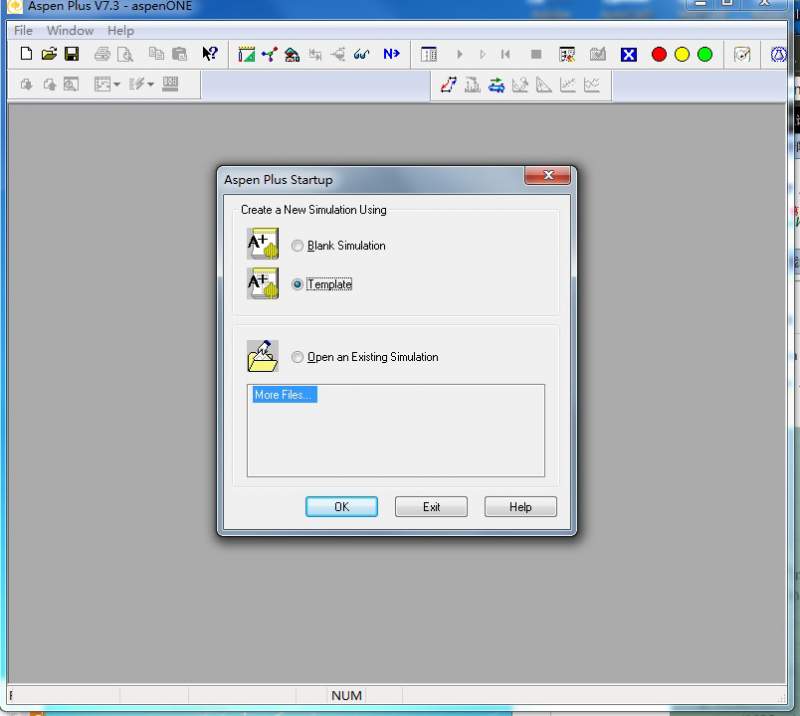Click the Copy toolbar icon
This screenshot has height=716, width=800.
(156, 54)
